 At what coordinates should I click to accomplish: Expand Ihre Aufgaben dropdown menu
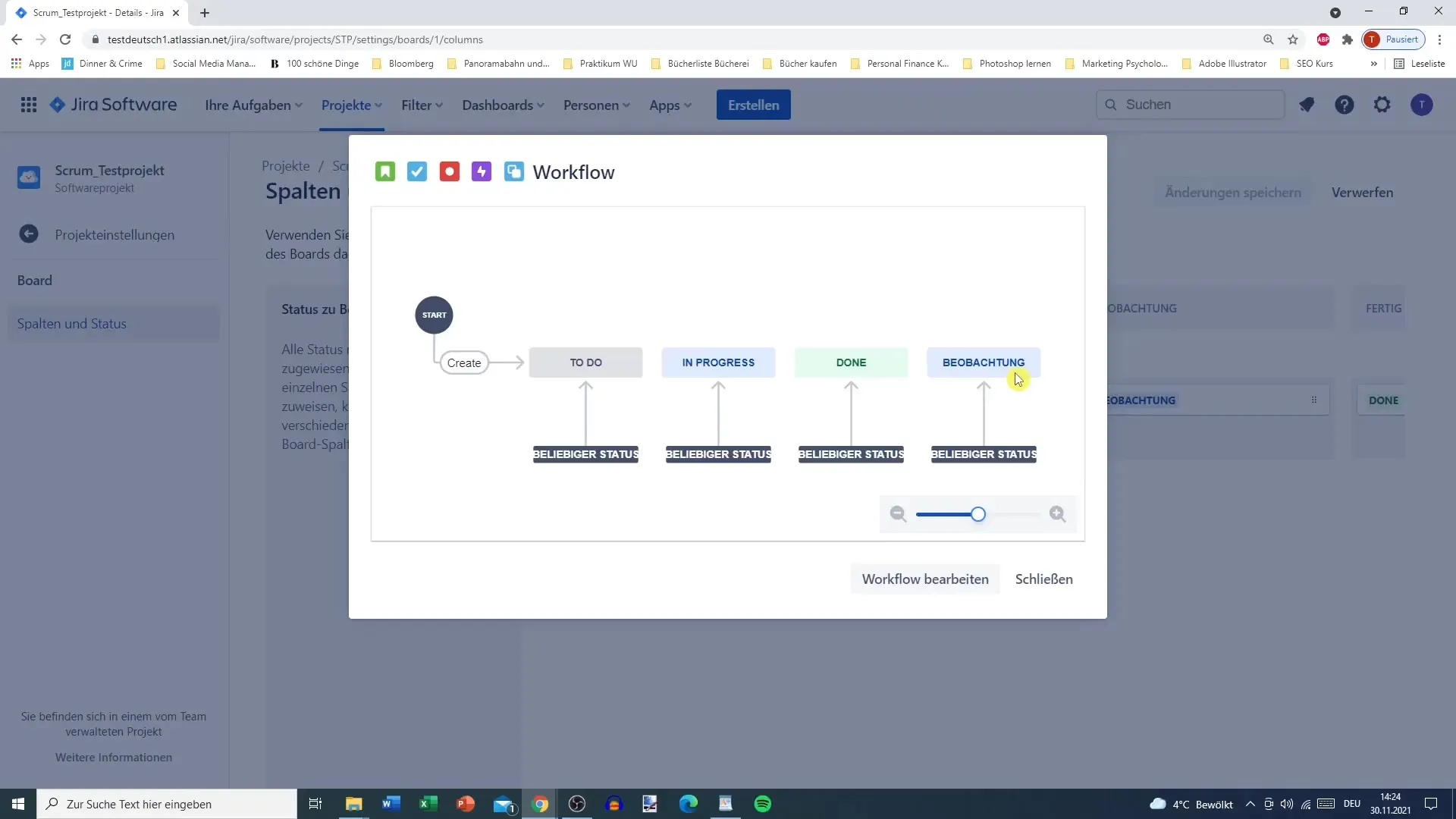point(254,105)
